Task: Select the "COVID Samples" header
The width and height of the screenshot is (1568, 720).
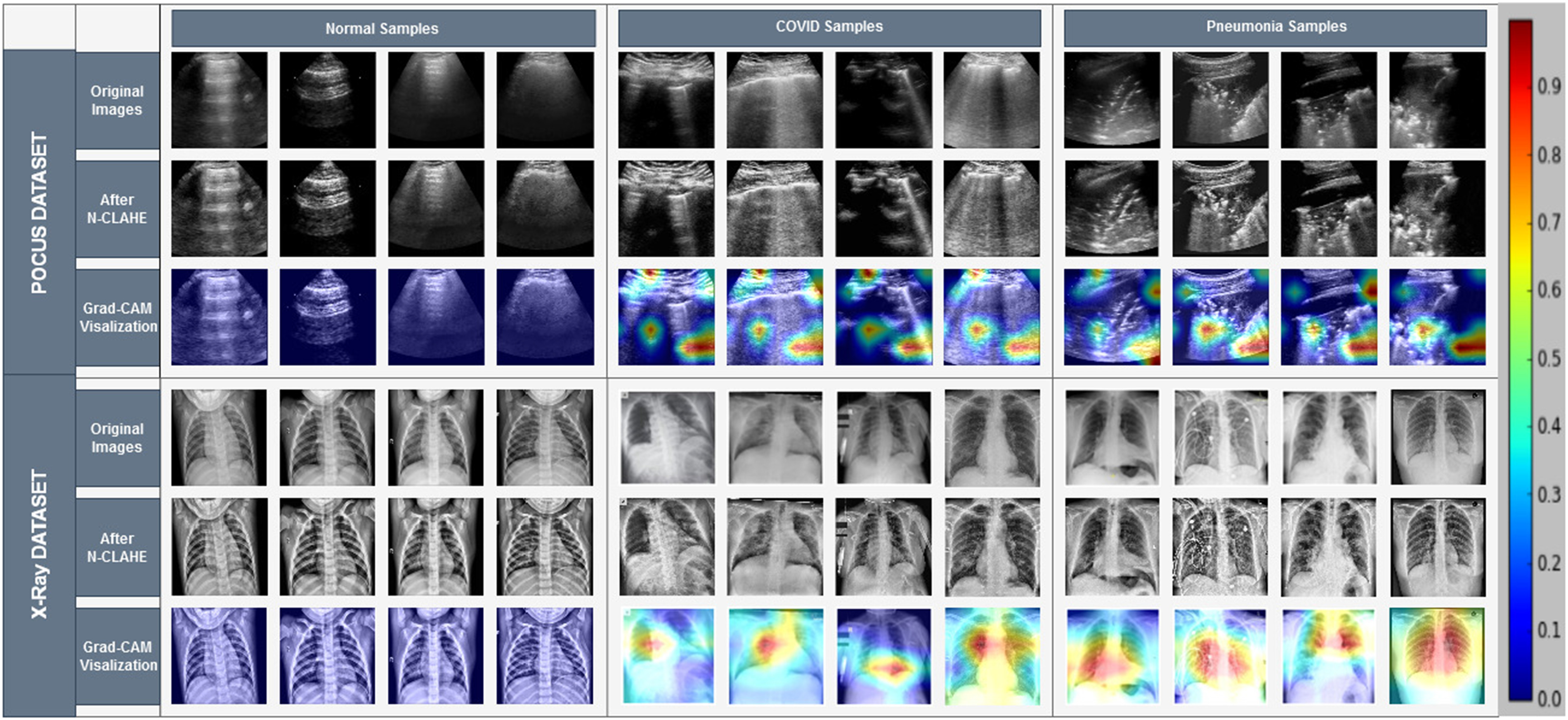Action: tap(830, 28)
